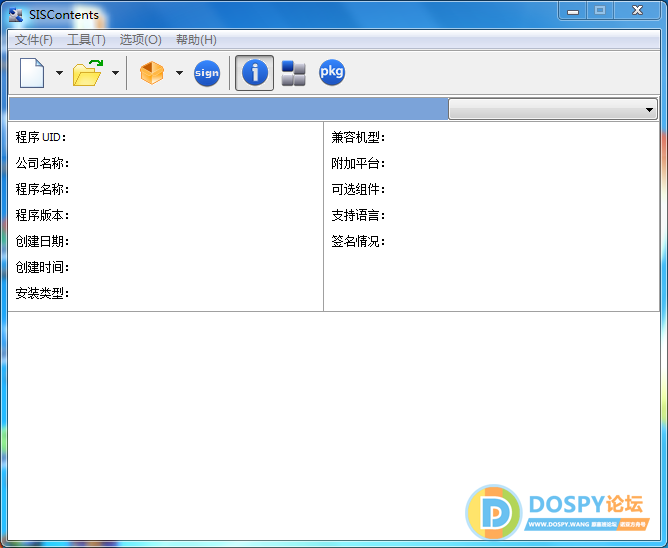This screenshot has height=548, width=668.
Task: Click the 创建日期: label
Action: pos(42,241)
